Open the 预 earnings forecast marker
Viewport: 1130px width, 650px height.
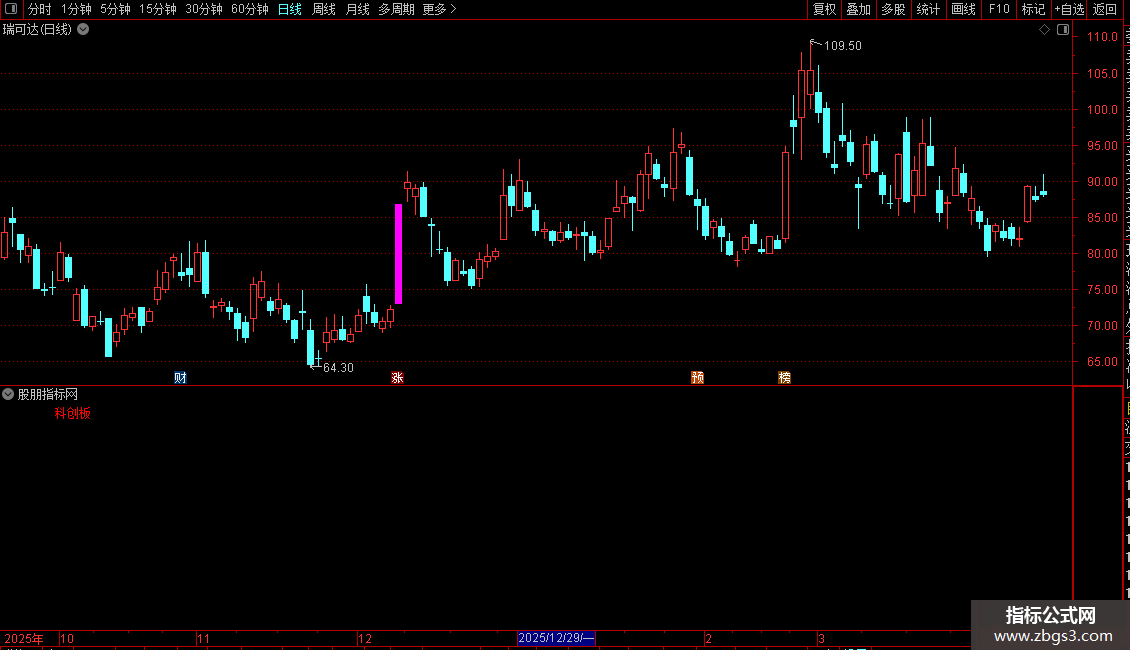[698, 378]
